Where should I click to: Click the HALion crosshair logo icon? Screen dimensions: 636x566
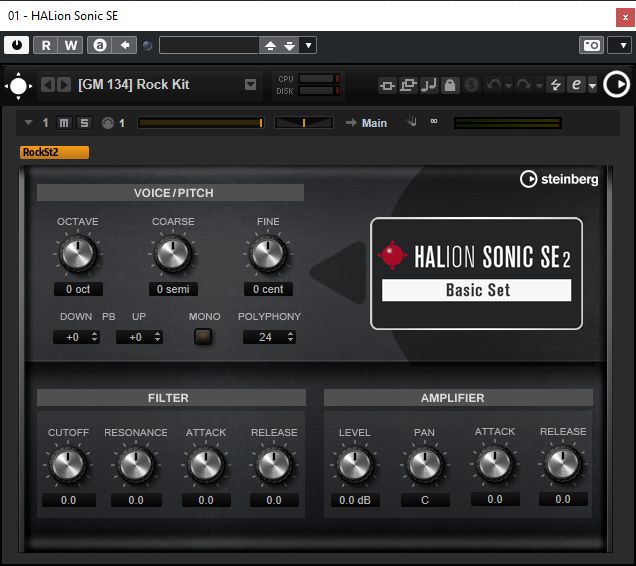pyautogui.click(x=18, y=86)
